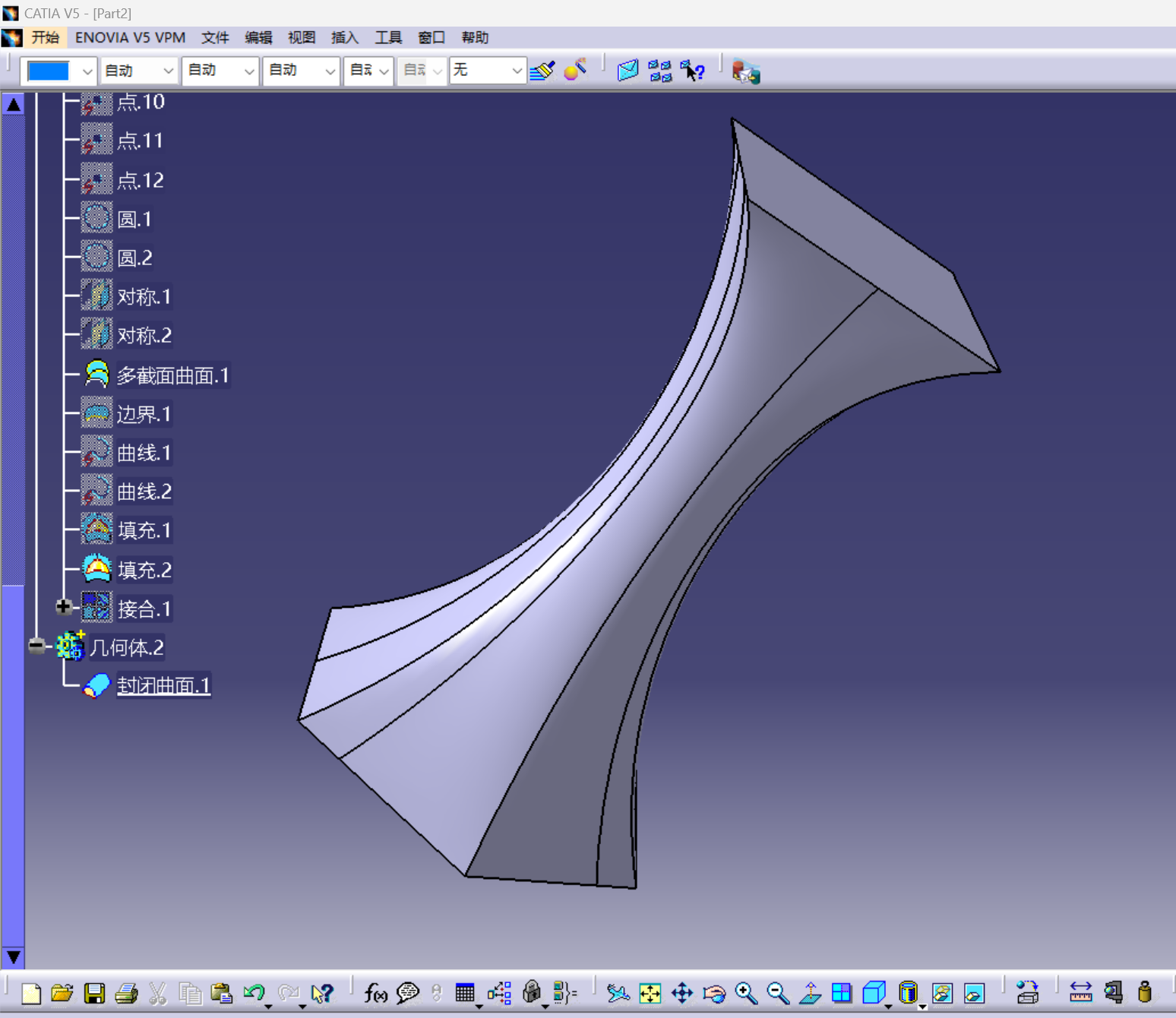
Task: Click the 点.12 tree node icon
Action: [96, 180]
